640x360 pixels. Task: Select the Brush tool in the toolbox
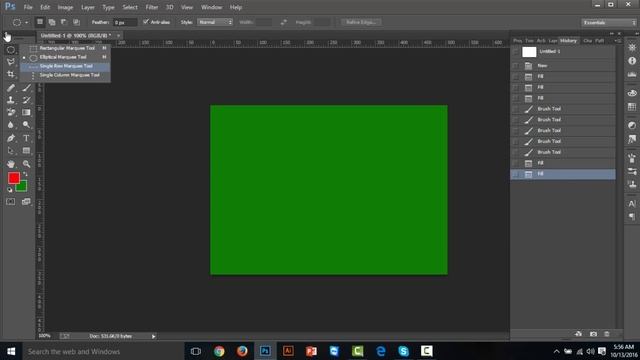tap(27, 88)
